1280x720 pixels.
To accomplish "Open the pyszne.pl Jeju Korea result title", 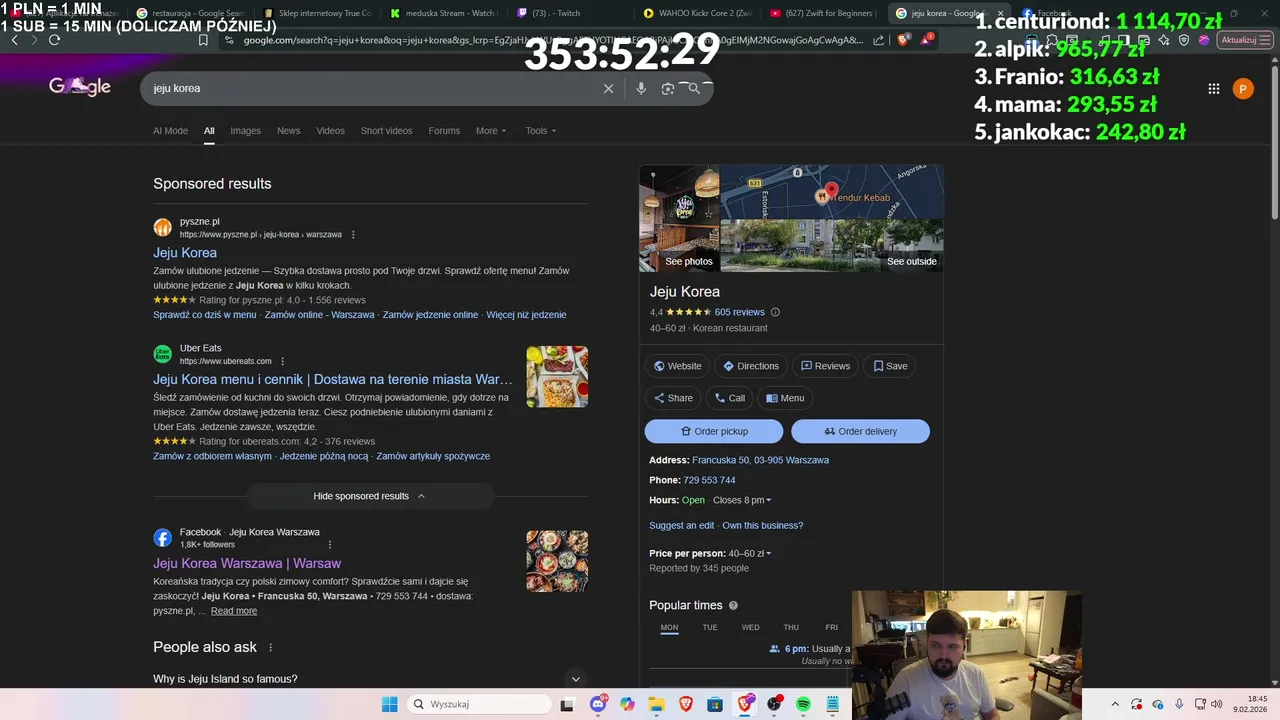I will (185, 253).
